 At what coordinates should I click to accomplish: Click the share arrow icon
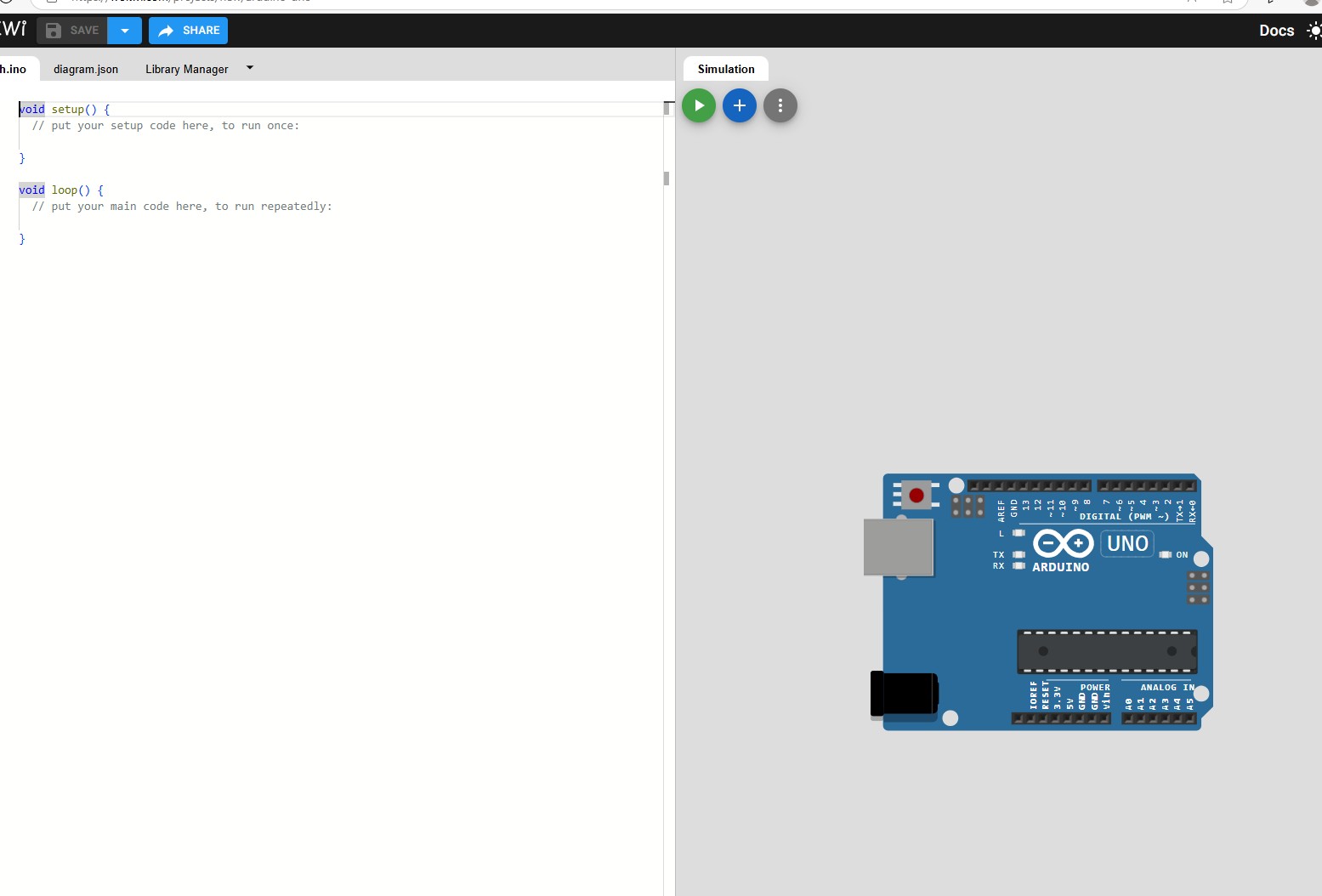[x=166, y=31]
